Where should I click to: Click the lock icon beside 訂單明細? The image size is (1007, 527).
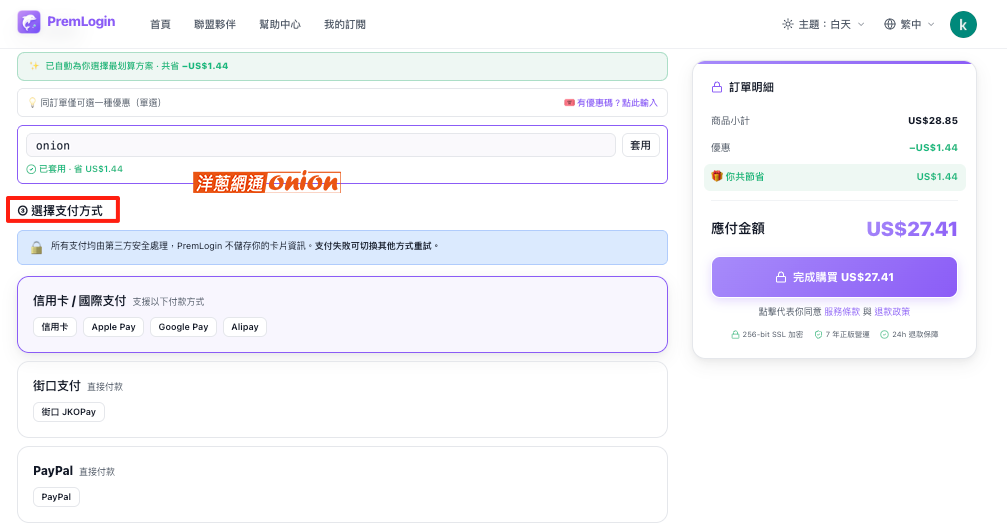tap(717, 87)
